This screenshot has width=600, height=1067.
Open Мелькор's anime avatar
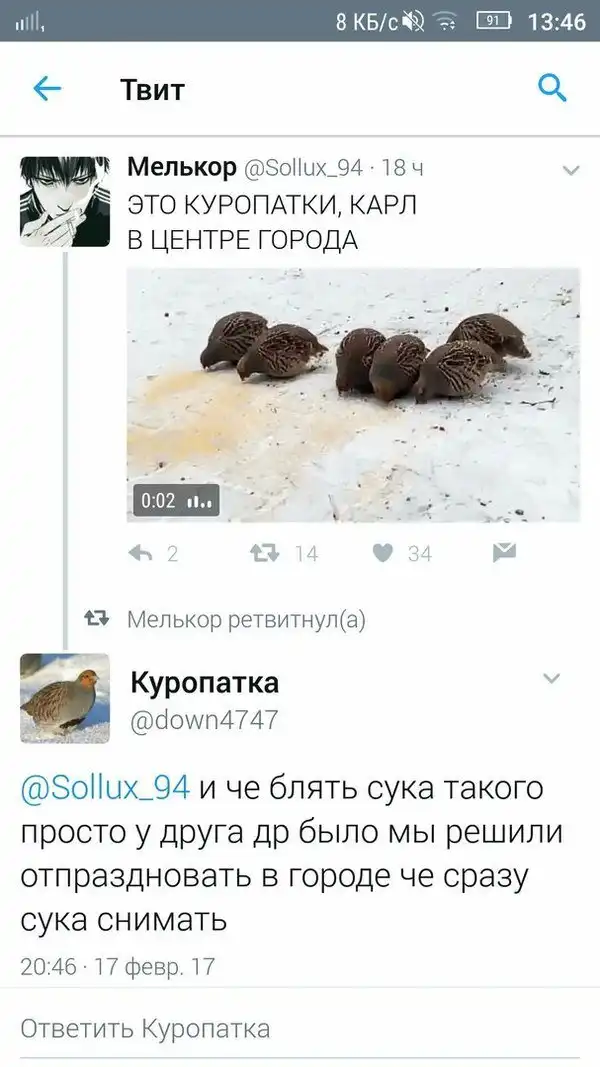coord(65,201)
